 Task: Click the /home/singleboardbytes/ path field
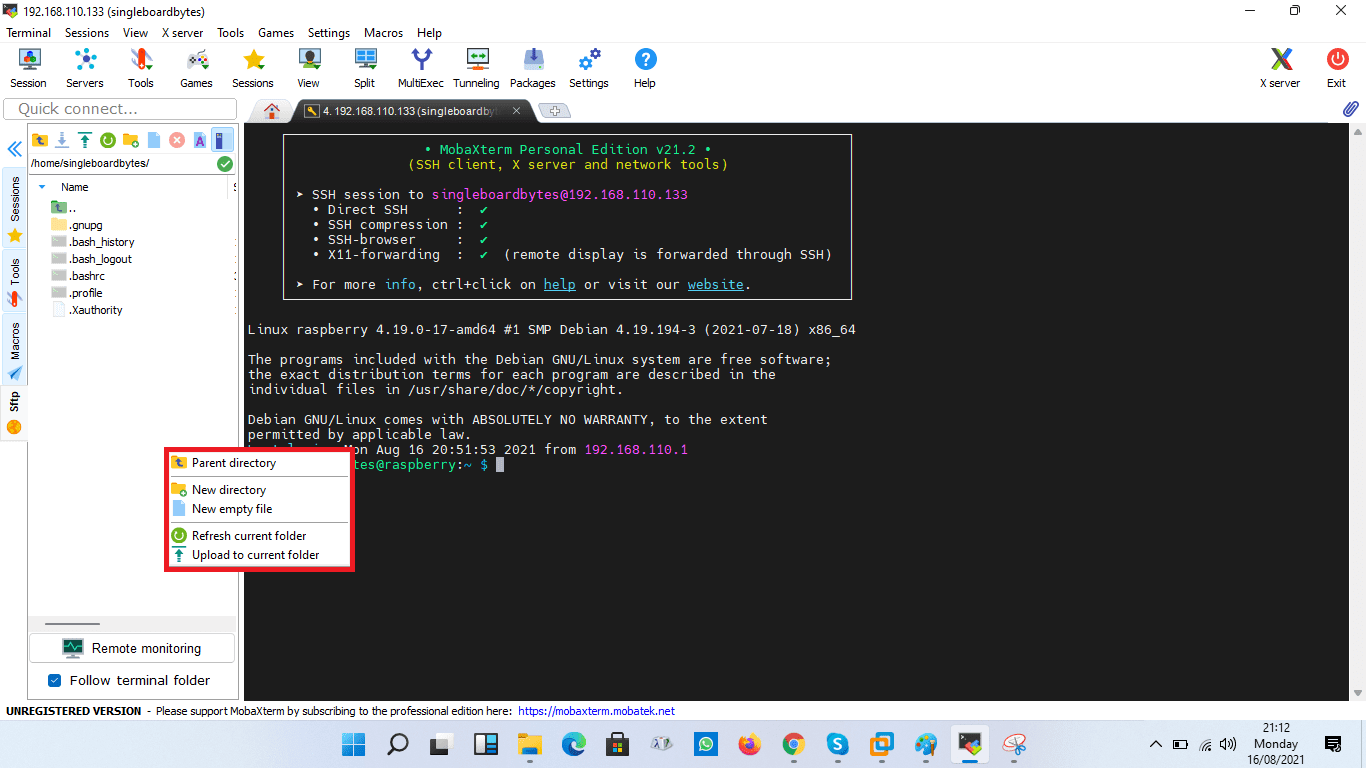(122, 163)
